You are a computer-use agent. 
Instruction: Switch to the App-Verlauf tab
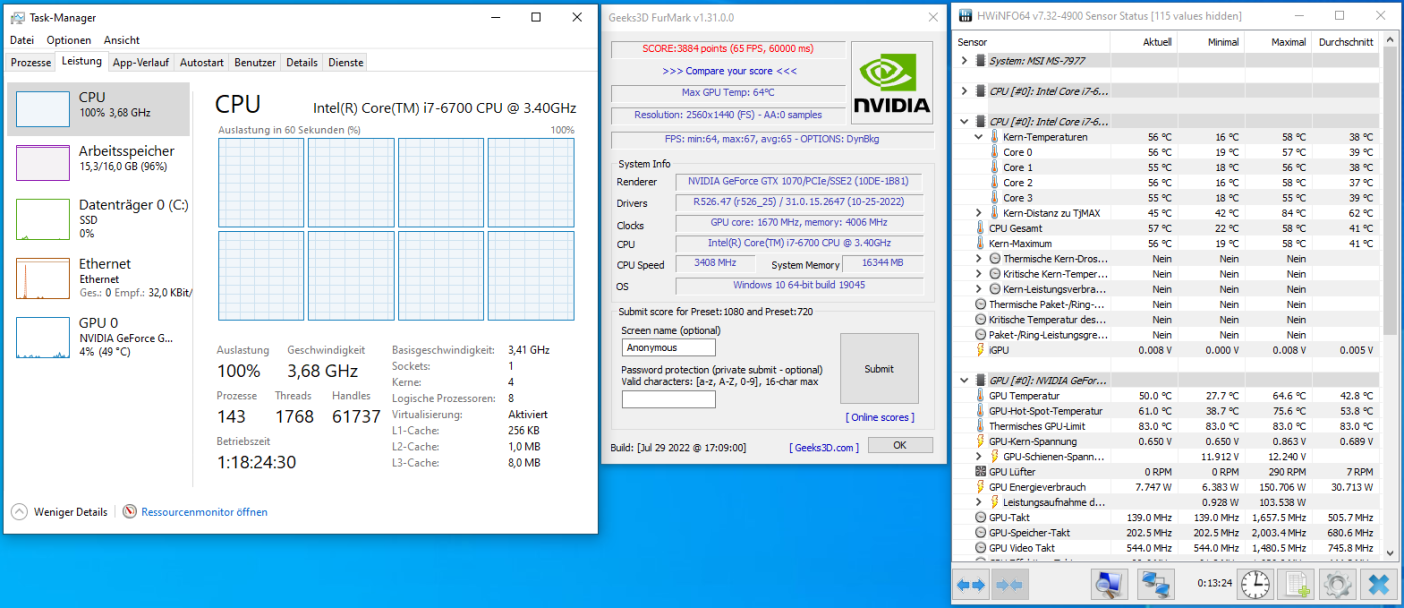point(140,62)
